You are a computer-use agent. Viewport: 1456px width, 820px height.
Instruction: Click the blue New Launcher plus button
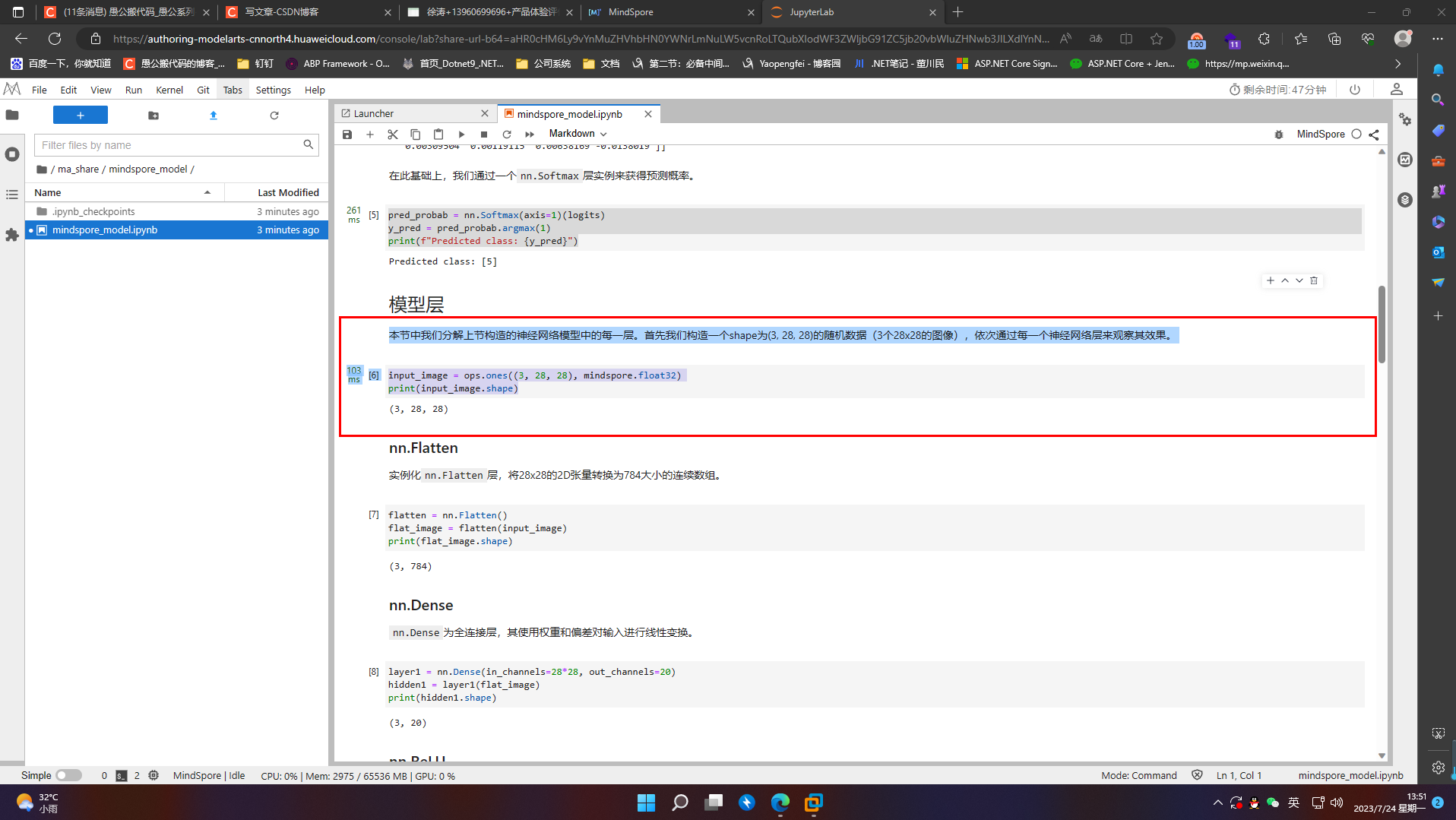point(81,115)
